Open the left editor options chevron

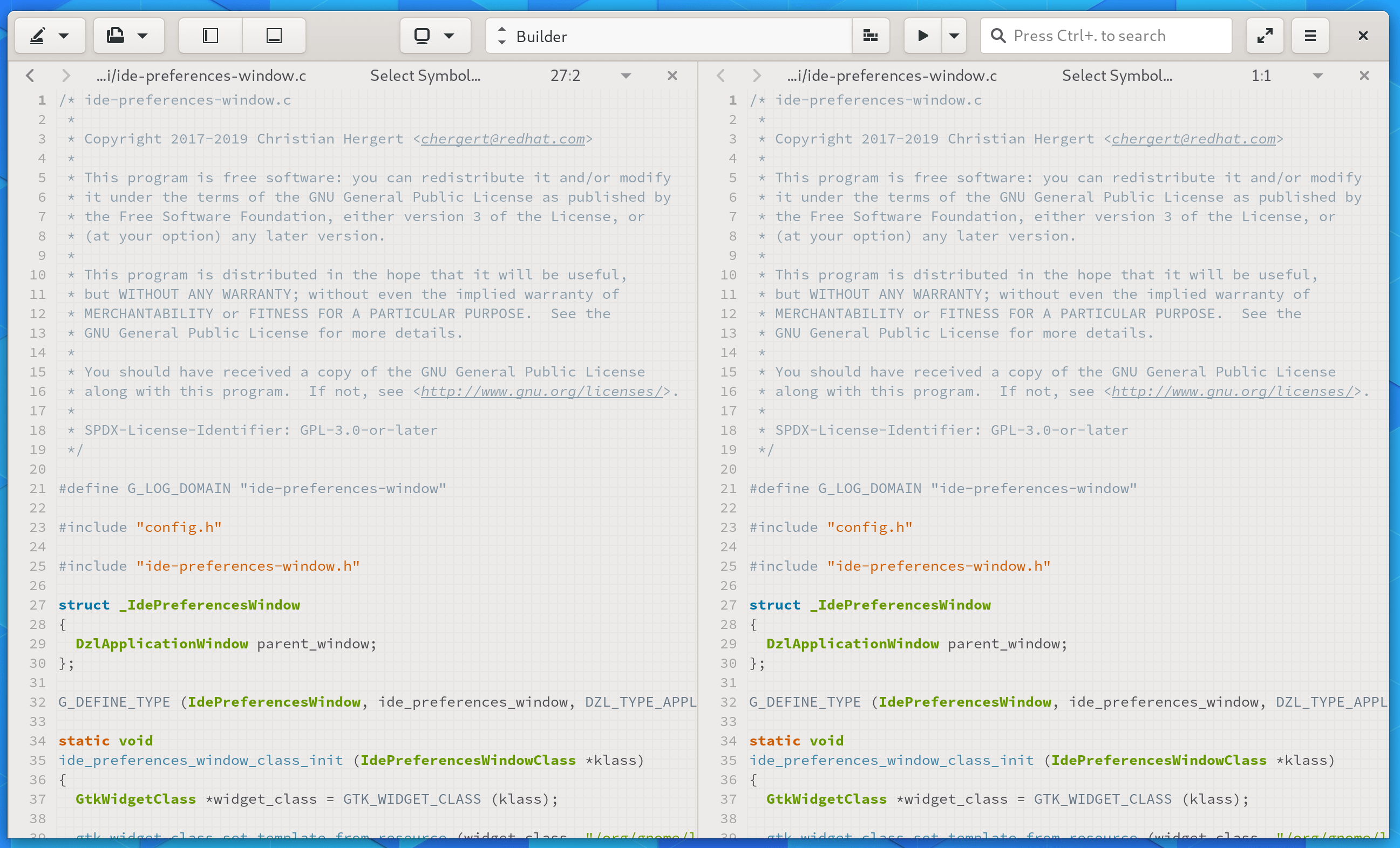(626, 76)
